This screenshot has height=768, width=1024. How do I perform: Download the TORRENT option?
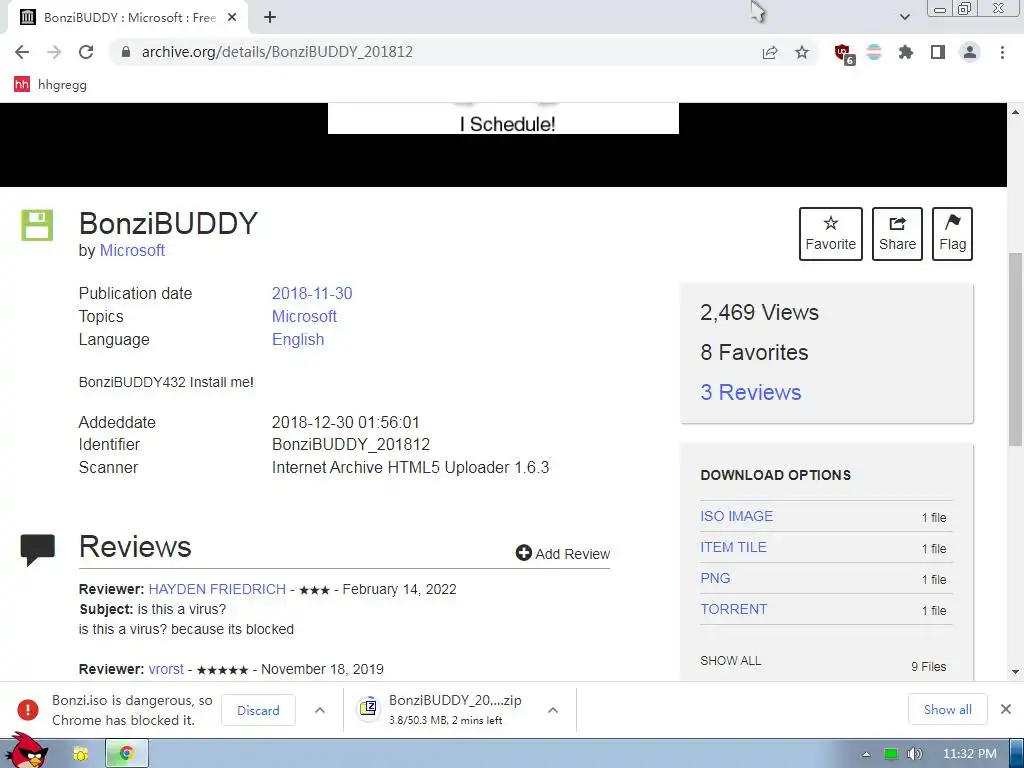tap(733, 609)
